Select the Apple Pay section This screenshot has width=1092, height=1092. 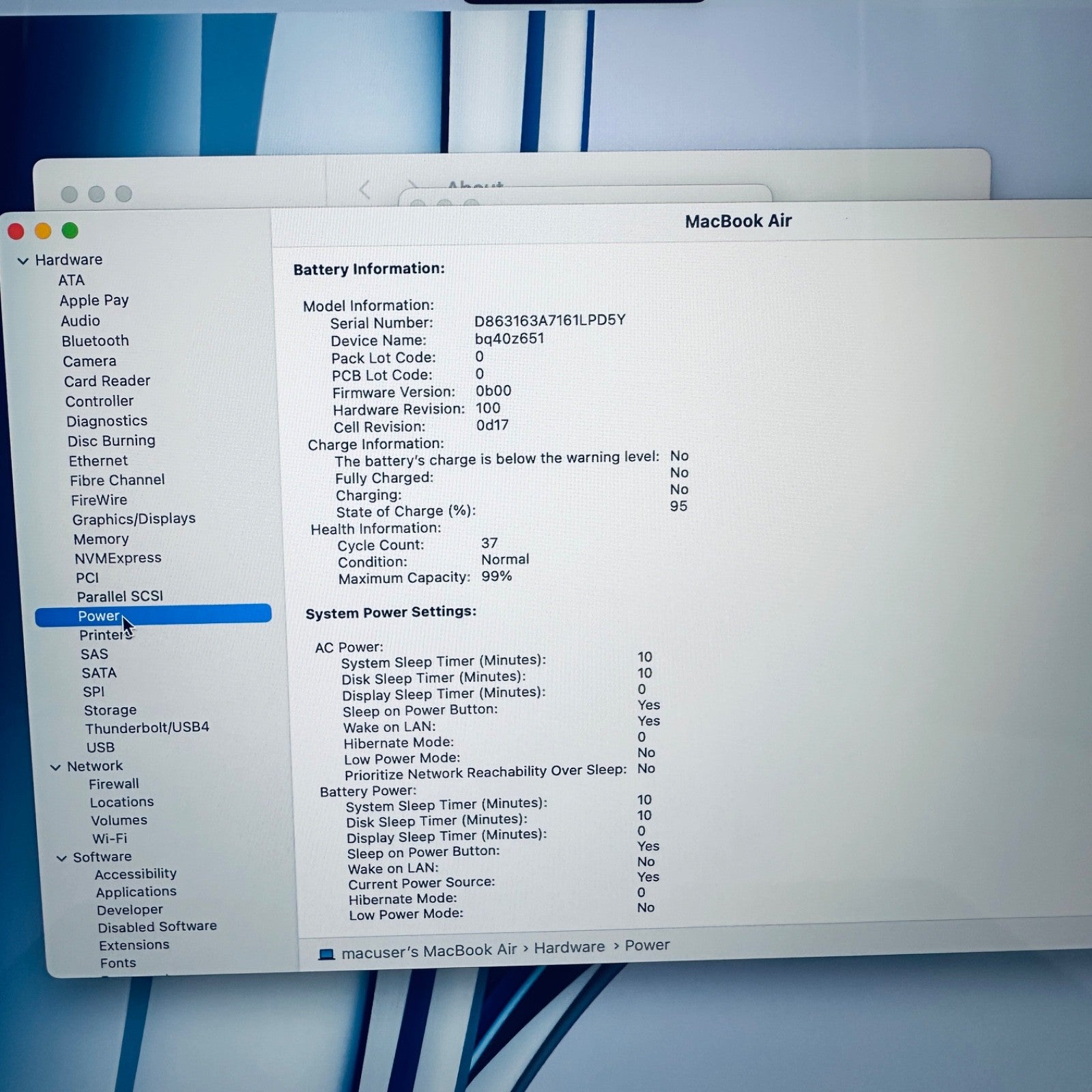94,300
